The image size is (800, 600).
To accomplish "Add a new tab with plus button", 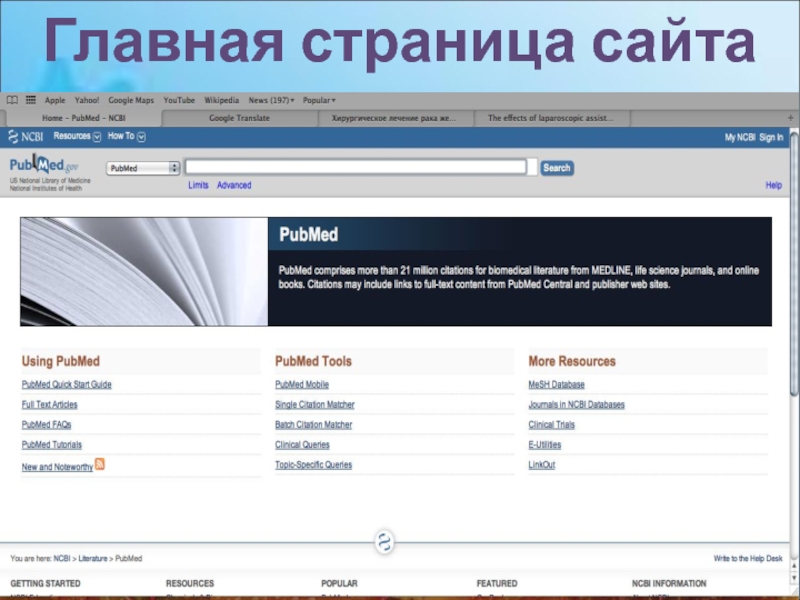I will point(790,118).
